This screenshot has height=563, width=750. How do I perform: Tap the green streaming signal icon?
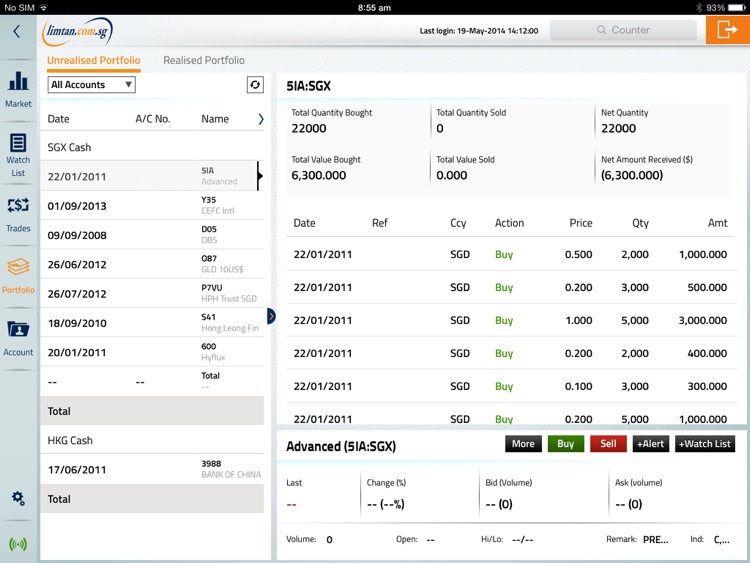point(18,544)
